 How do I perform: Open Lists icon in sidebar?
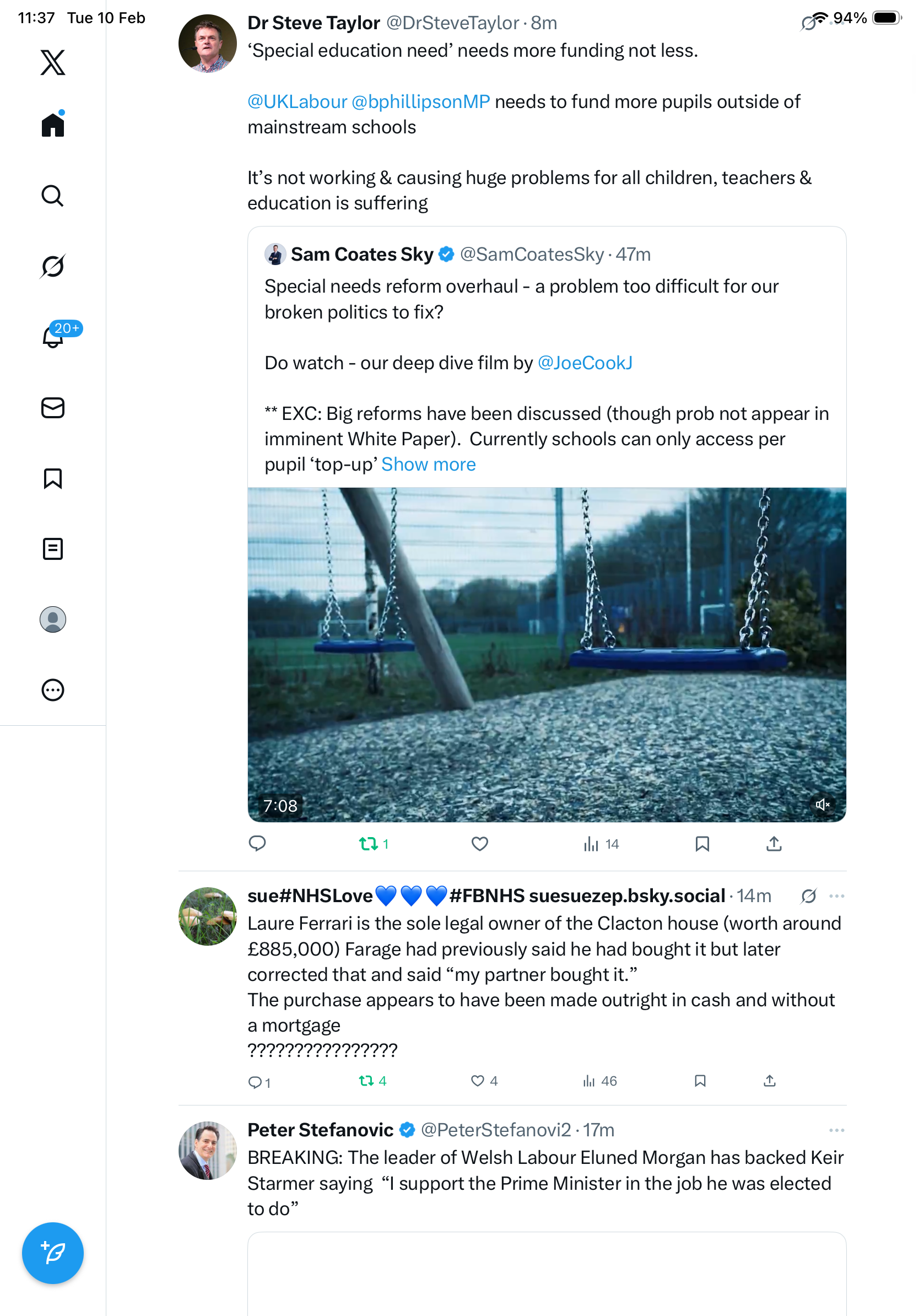click(53, 548)
